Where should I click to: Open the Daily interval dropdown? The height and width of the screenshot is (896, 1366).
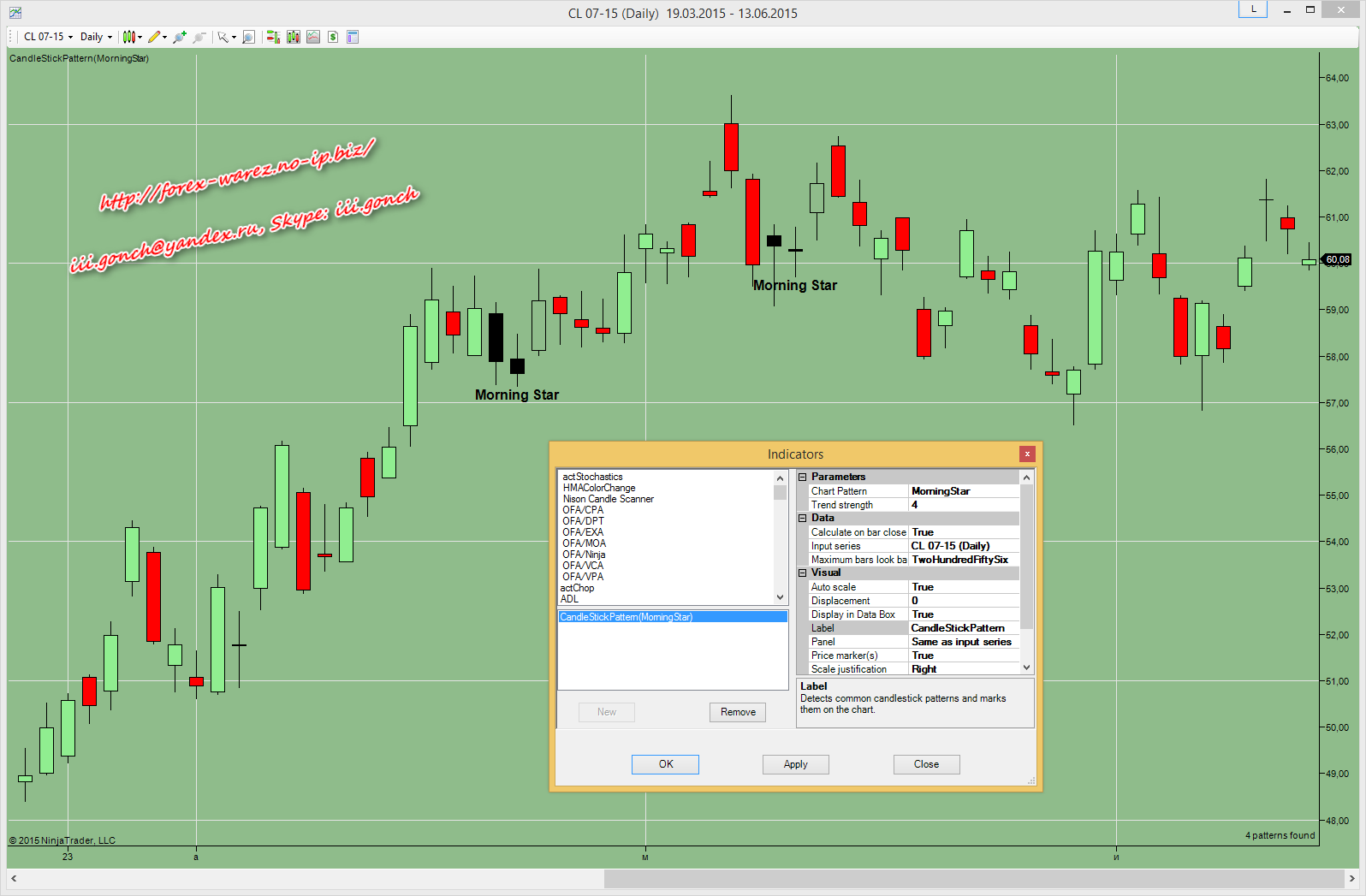[x=96, y=37]
